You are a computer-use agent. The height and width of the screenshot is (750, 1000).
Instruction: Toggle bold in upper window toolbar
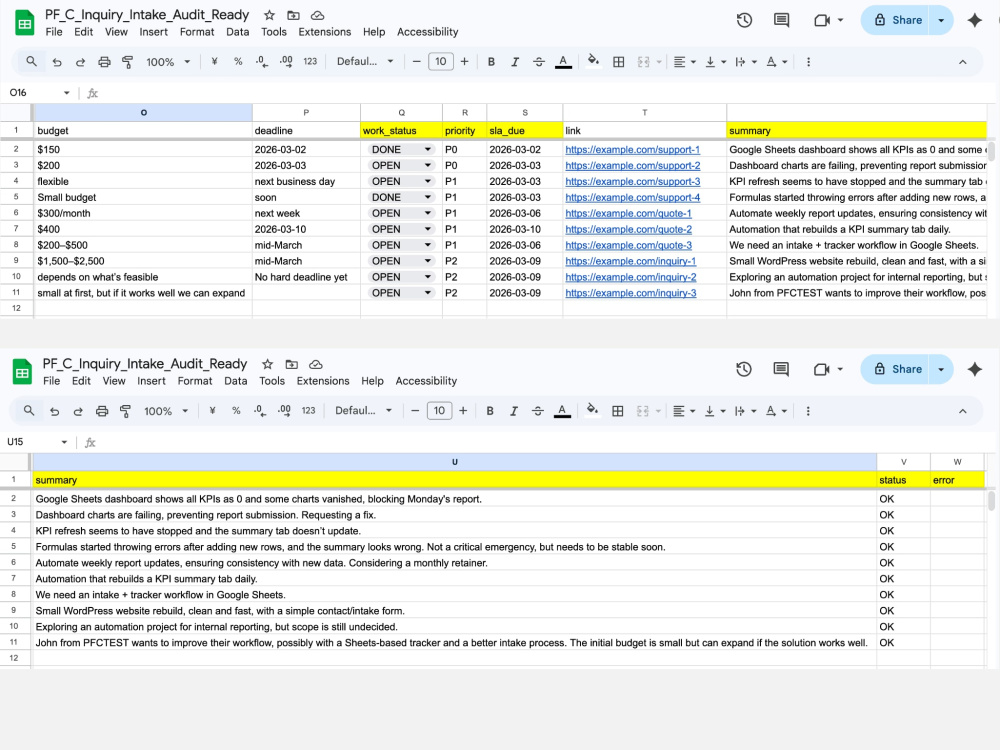tap(491, 62)
